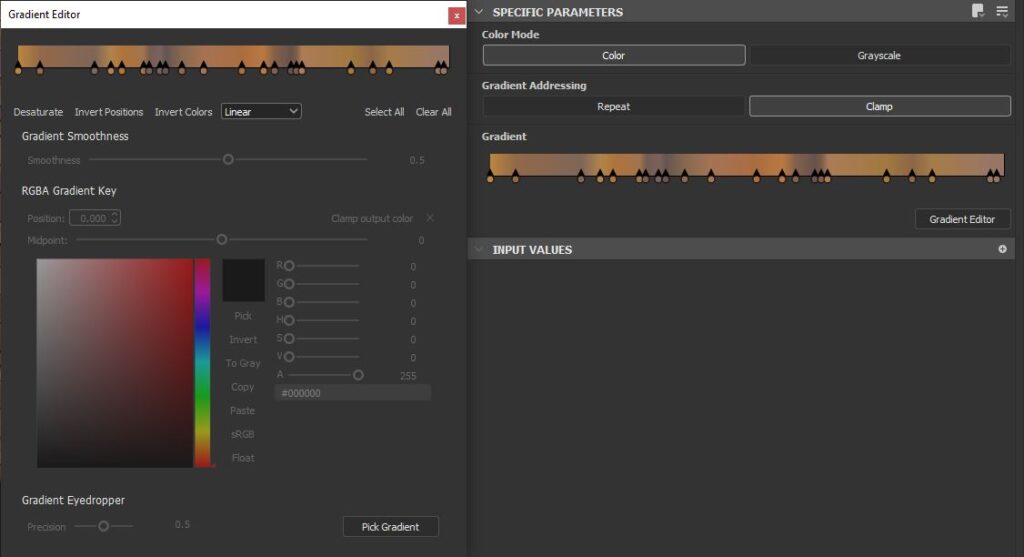Click the Position field stepper arrows
1024x557 pixels.
pyautogui.click(x=115, y=218)
